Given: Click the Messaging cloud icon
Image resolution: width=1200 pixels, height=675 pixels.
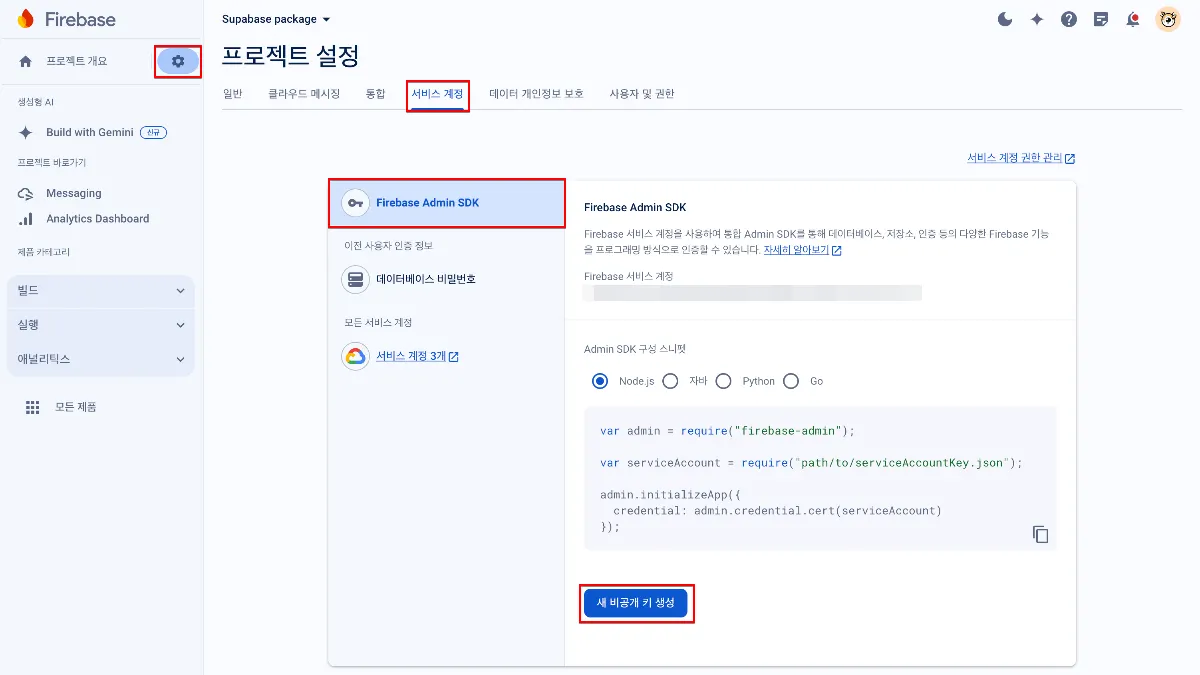Looking at the screenshot, I should pos(26,193).
